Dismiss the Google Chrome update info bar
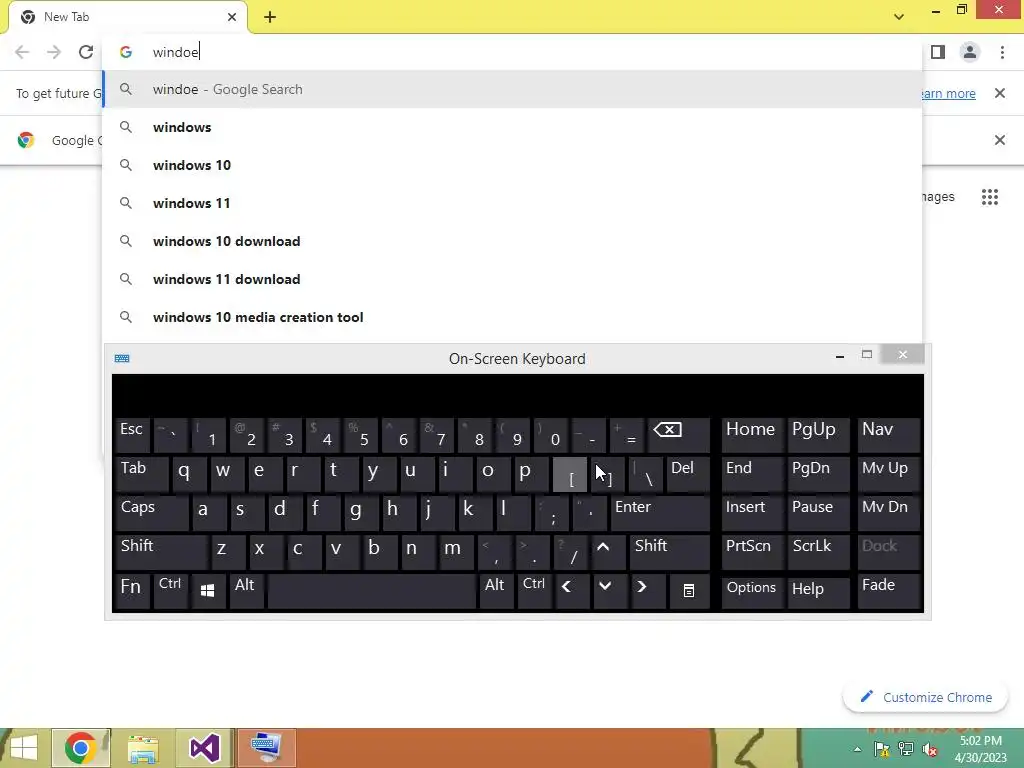The width and height of the screenshot is (1024, 768). click(x=999, y=140)
